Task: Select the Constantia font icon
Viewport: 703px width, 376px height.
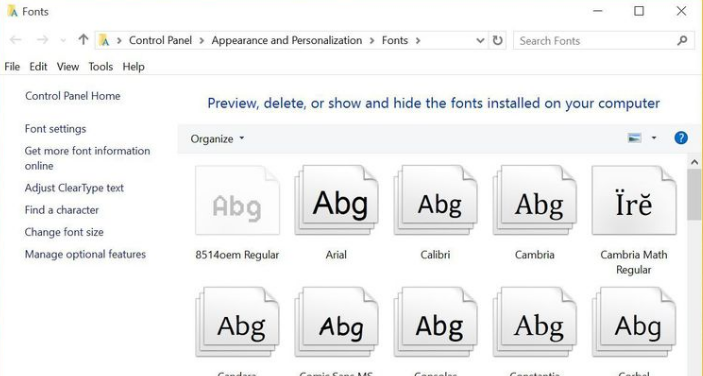Action: pyautogui.click(x=534, y=322)
